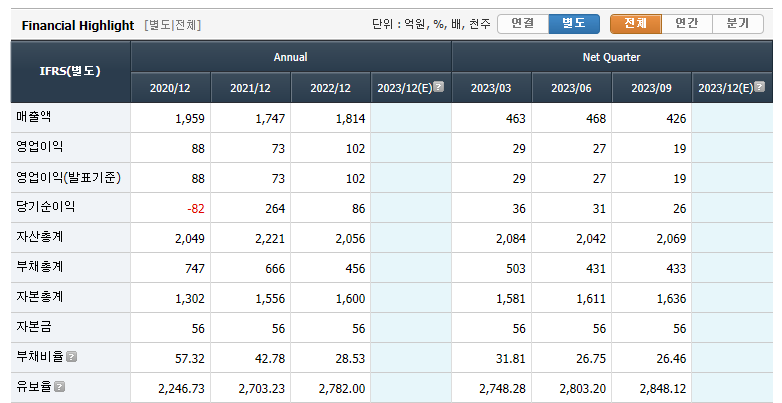Image resolution: width=782 pixels, height=403 pixels.
Task: Select the 영업이익 row label
Action: (39, 147)
